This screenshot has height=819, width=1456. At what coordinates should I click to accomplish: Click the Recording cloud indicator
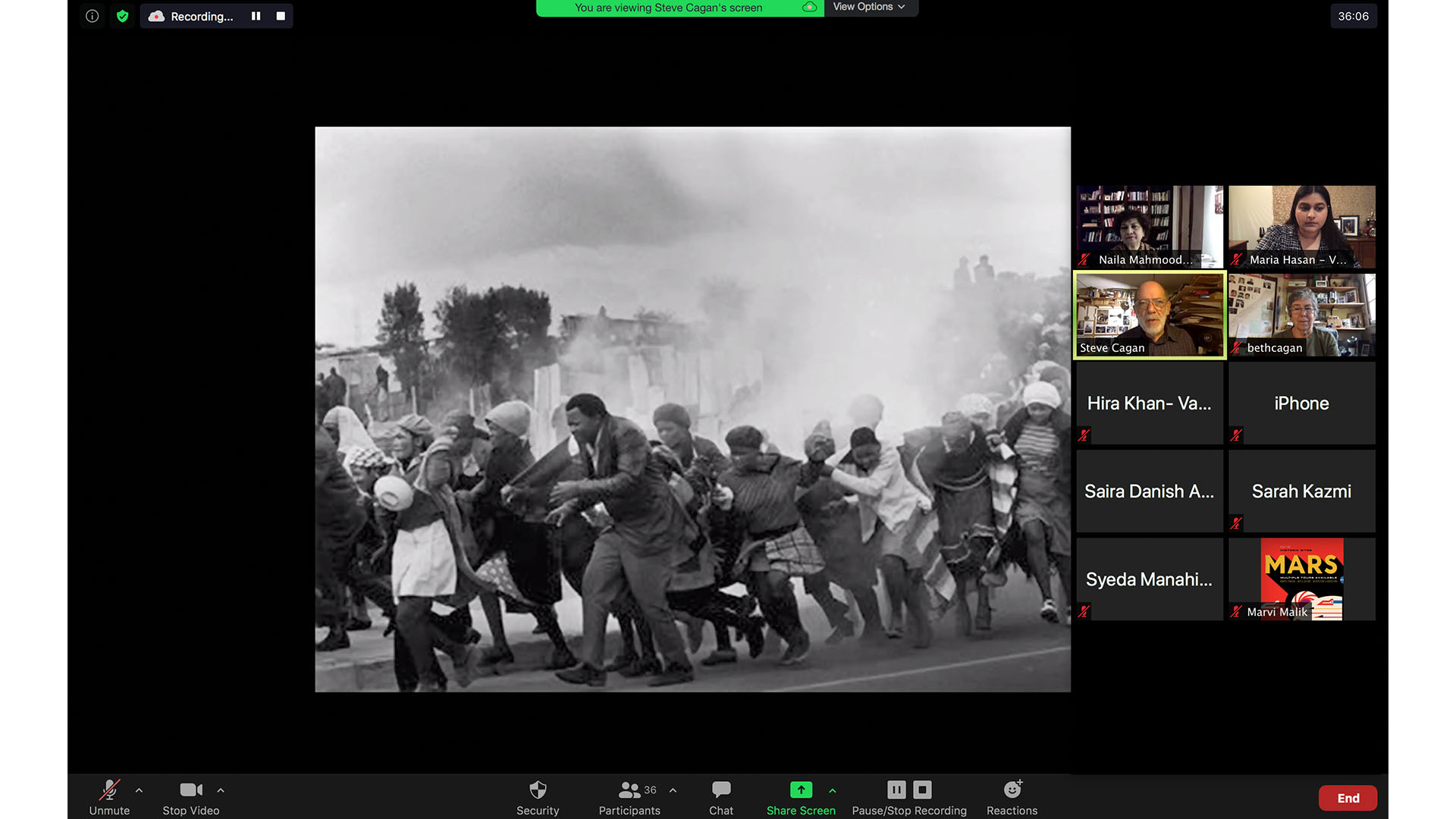(191, 16)
